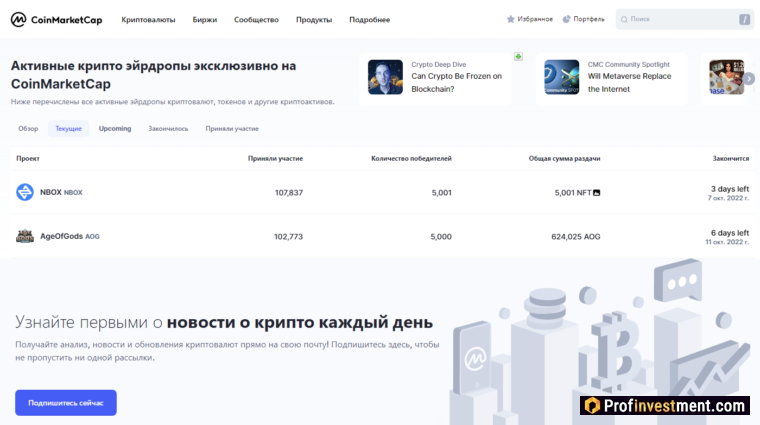Image resolution: width=760 pixels, height=425 pixels.
Task: Open the Приняли участие tab
Action: coord(232,128)
